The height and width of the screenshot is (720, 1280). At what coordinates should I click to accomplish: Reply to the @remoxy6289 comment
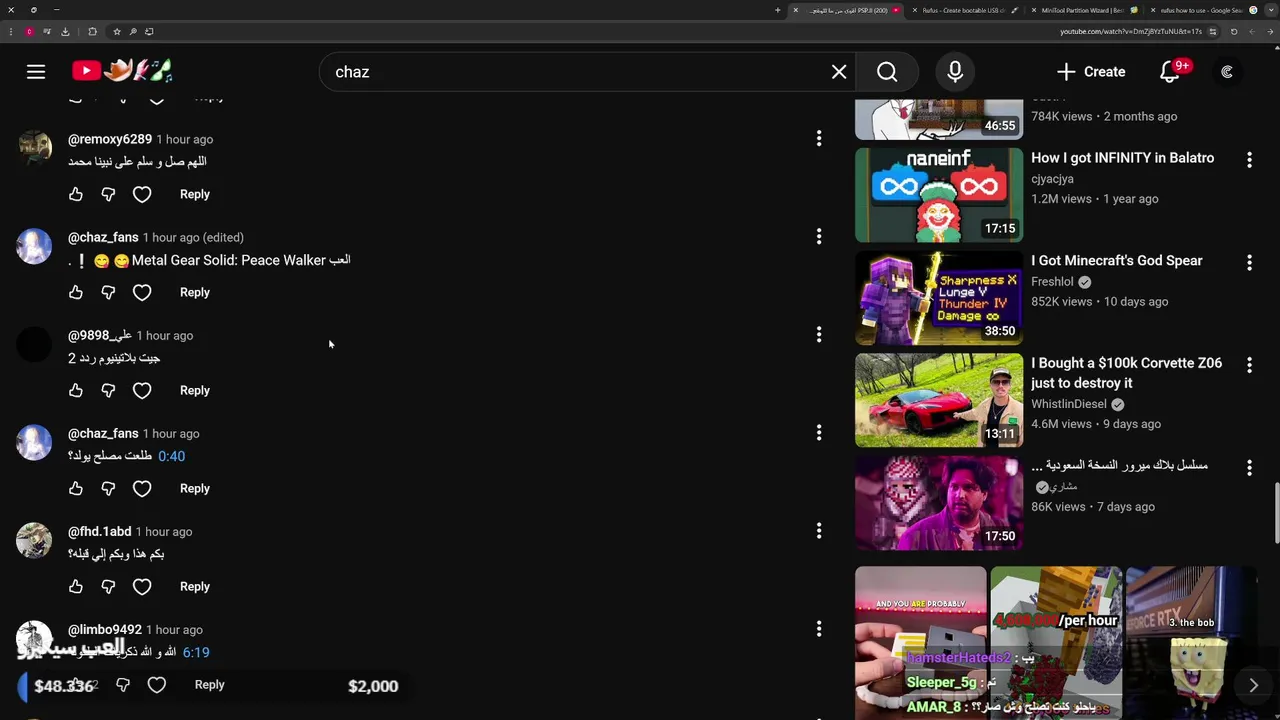195,194
